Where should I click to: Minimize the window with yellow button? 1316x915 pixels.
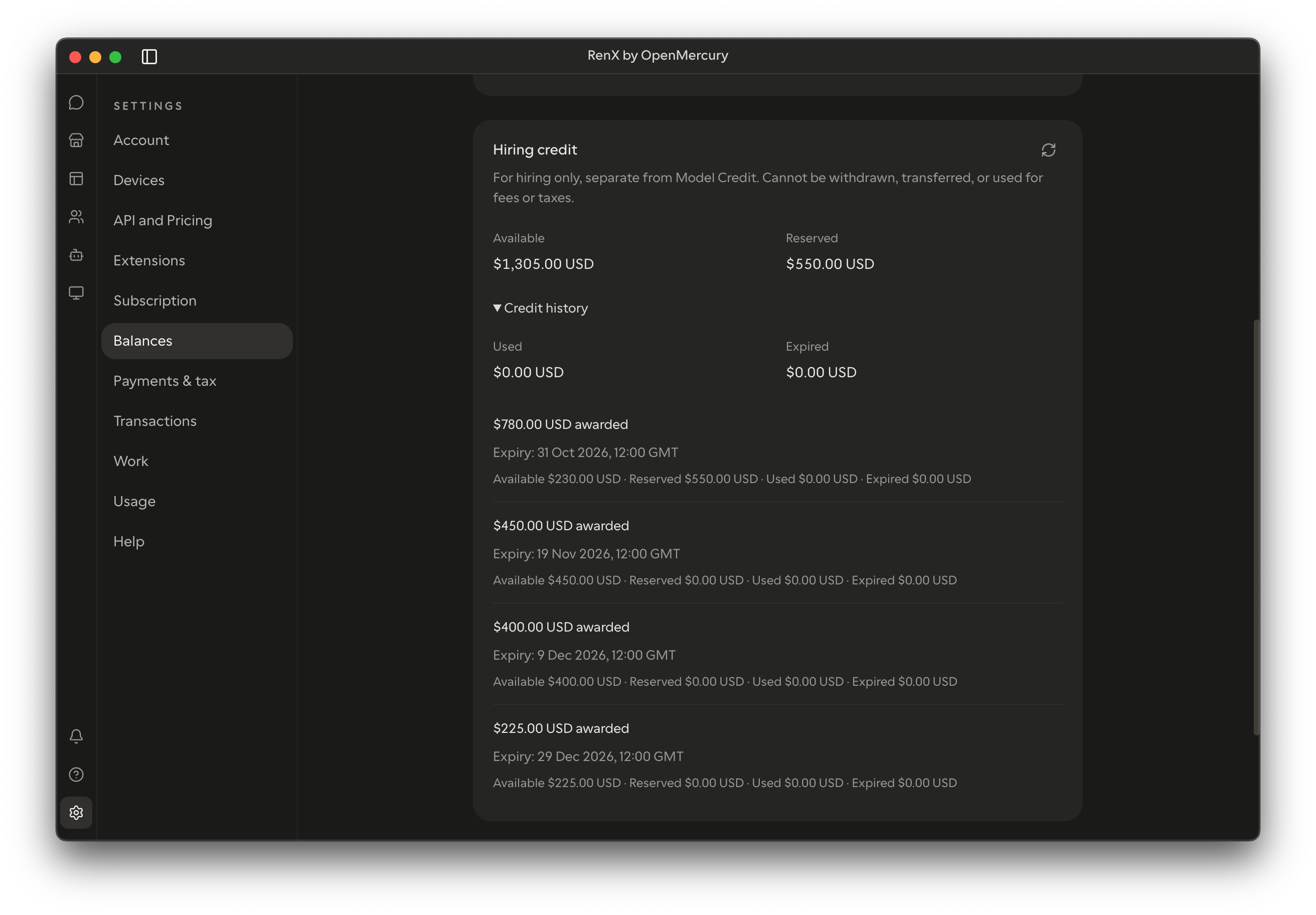click(x=95, y=57)
